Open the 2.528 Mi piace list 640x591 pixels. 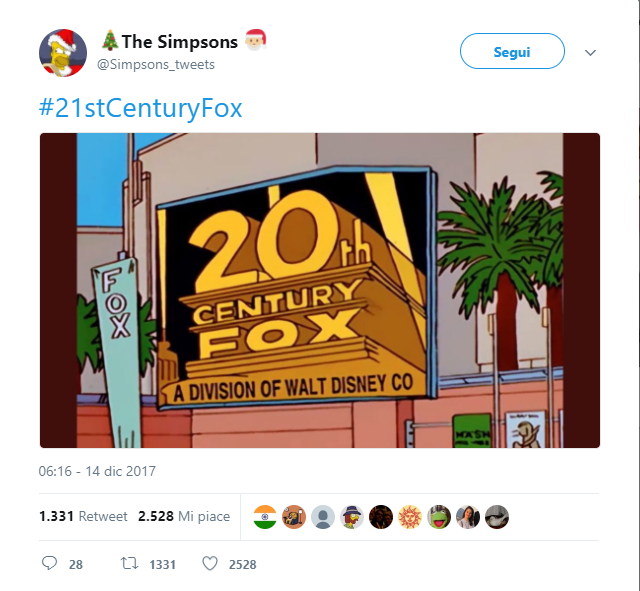[184, 516]
